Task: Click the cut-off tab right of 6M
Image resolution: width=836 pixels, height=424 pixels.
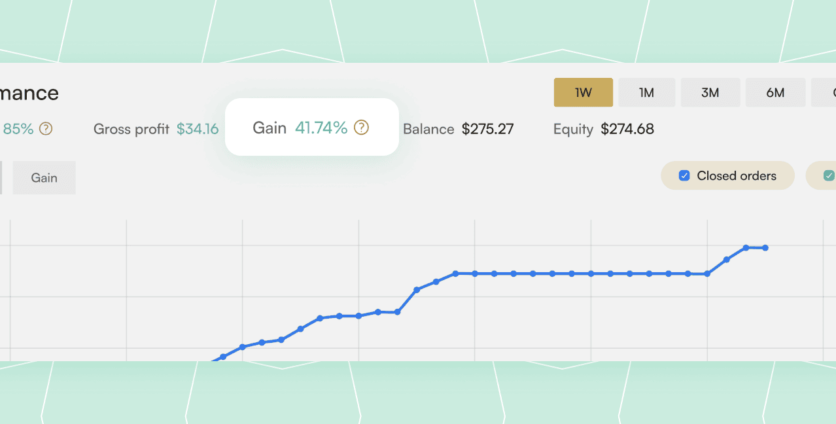Action: point(826,93)
